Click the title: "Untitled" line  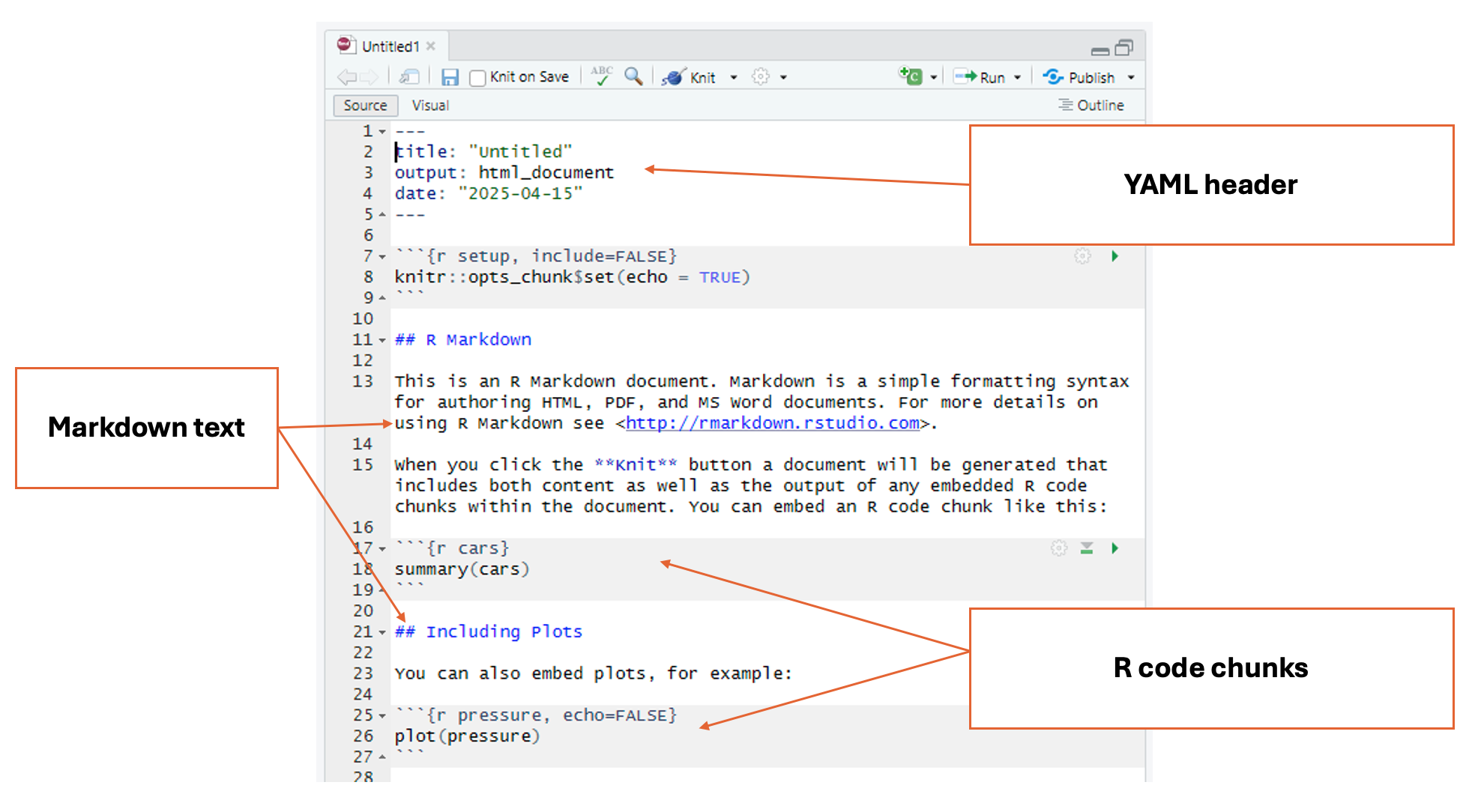483,151
